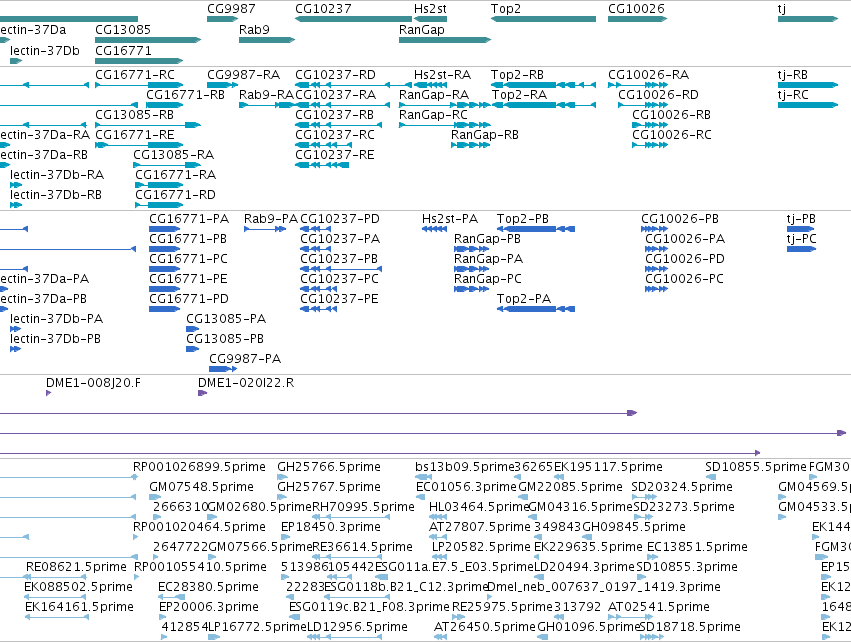The height and width of the screenshot is (642, 851).
Task: Select EST GH25766.5prime
Action: pyautogui.click(x=329, y=467)
